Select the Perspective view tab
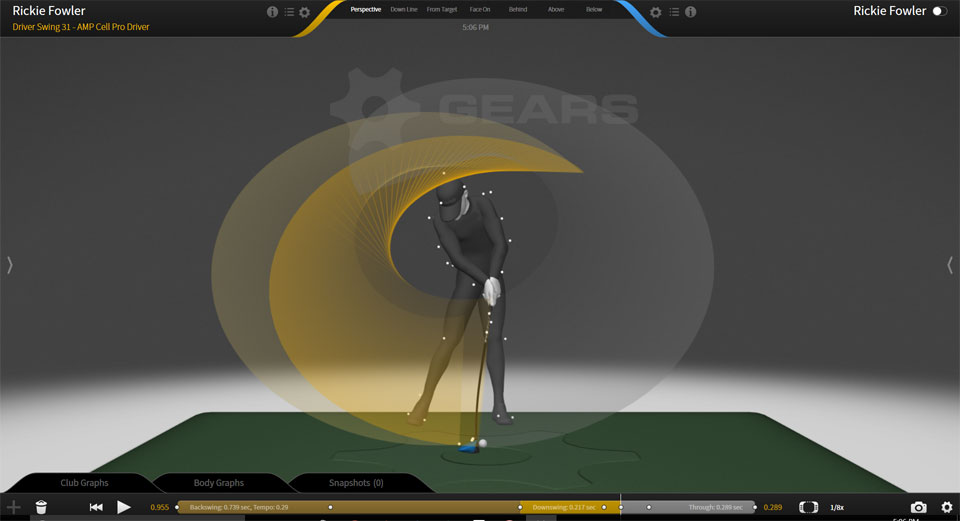960x521 pixels. pyautogui.click(x=366, y=9)
